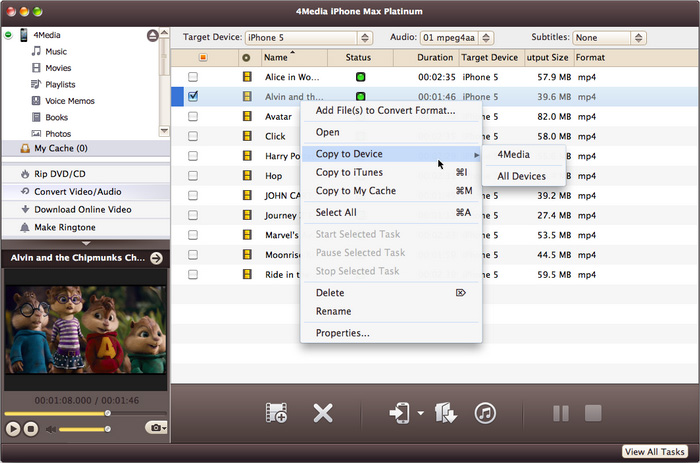The width and height of the screenshot is (700, 463).
Task: Click the eject icon beside 4Media device
Action: pyautogui.click(x=153, y=35)
